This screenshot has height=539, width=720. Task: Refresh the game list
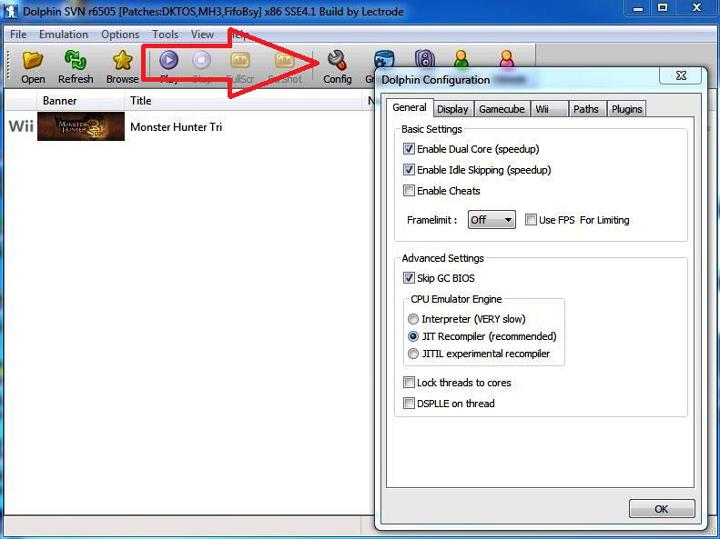(x=75, y=67)
